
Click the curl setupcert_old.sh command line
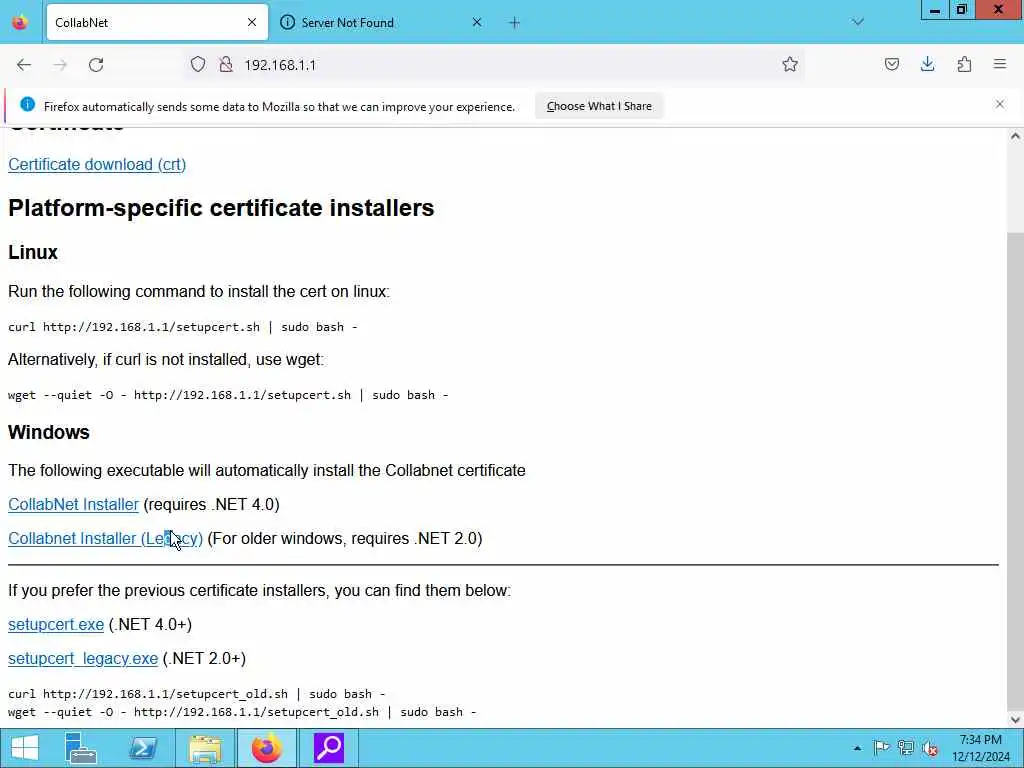(x=197, y=694)
